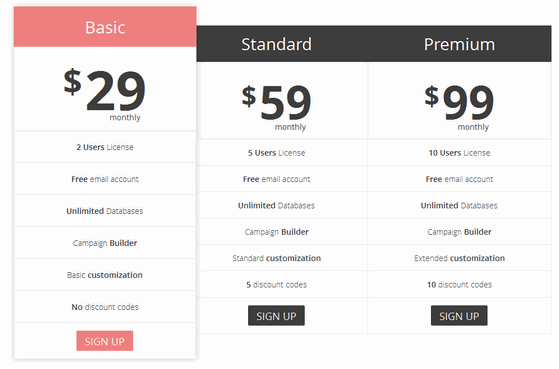559x369 pixels.
Task: Click the $59 monthly price
Action: (x=276, y=107)
